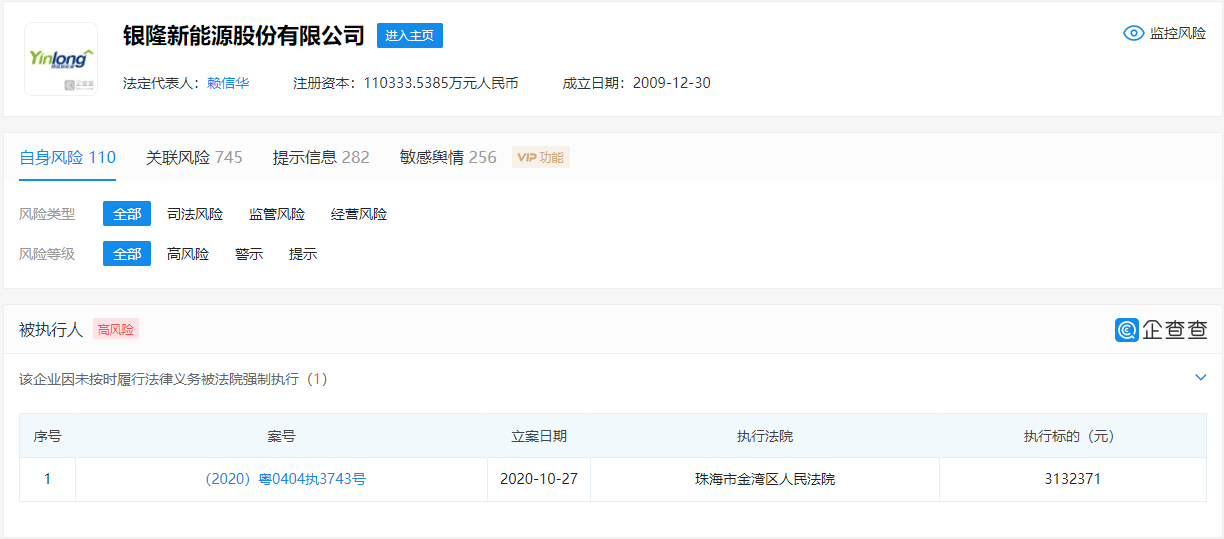The image size is (1224, 539).
Task: Open case (2020) 粤0404执3743号 link
Action: click(x=285, y=479)
